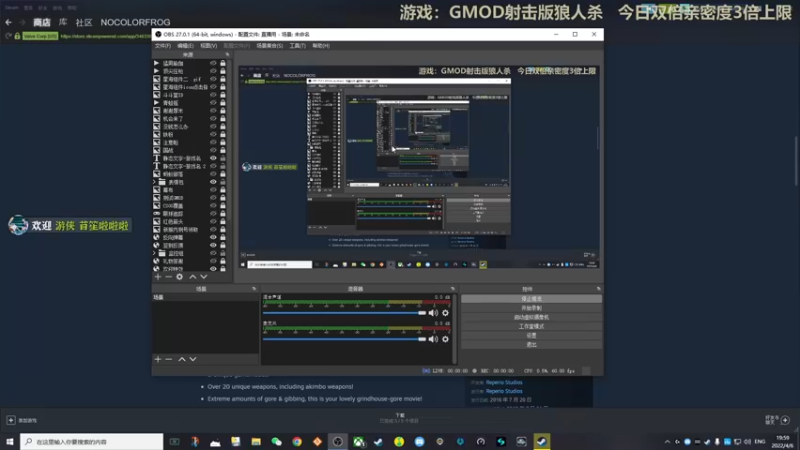The height and width of the screenshot is (450, 800).
Task: Pop out the Sources dock panel
Action: (x=228, y=55)
